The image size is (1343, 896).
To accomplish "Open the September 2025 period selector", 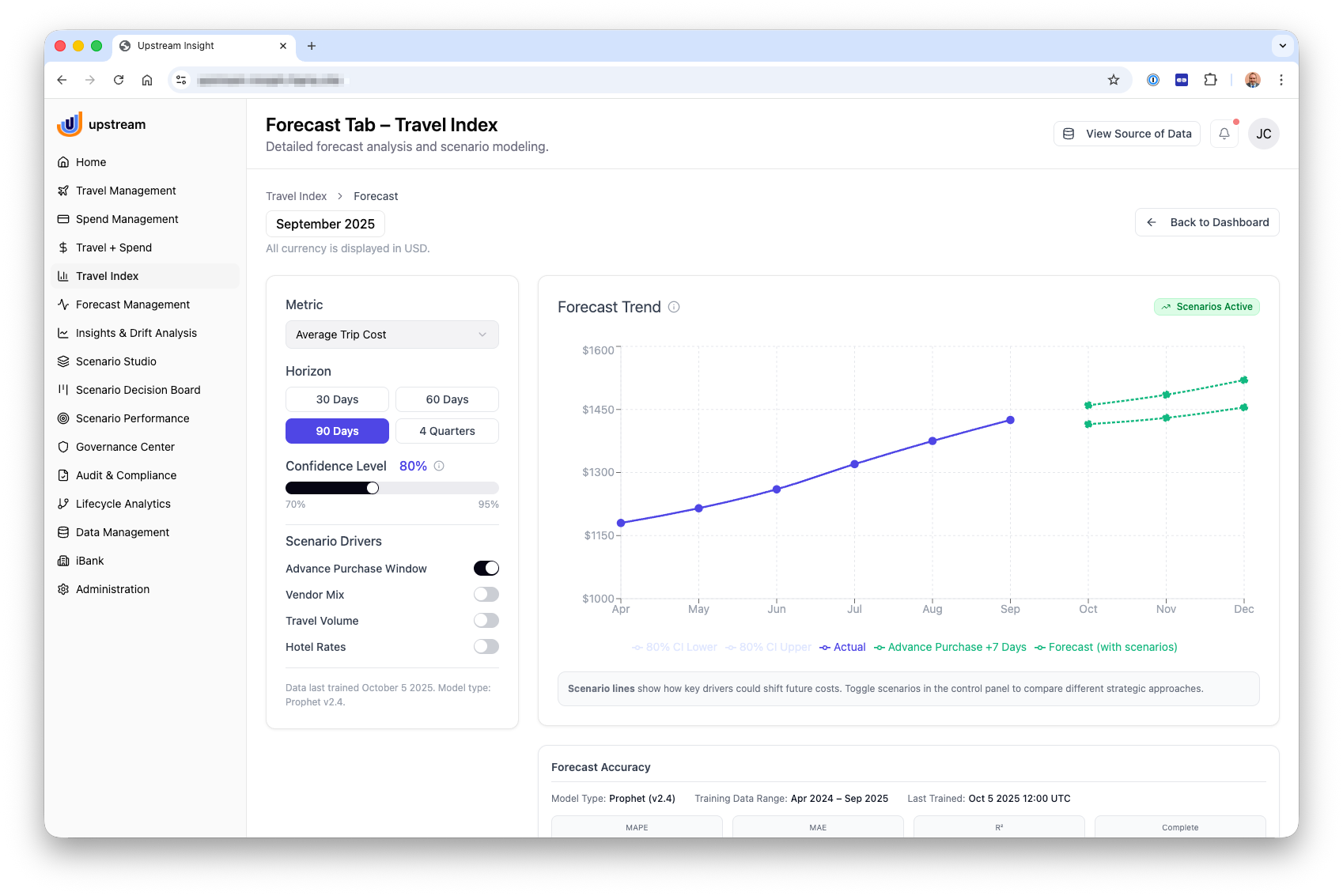I will tap(325, 224).
